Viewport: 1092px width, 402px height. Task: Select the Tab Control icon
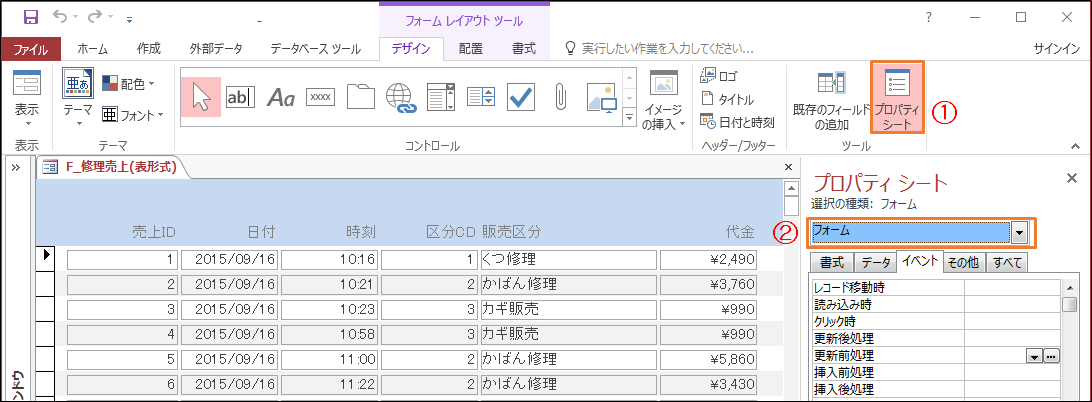[x=361, y=98]
